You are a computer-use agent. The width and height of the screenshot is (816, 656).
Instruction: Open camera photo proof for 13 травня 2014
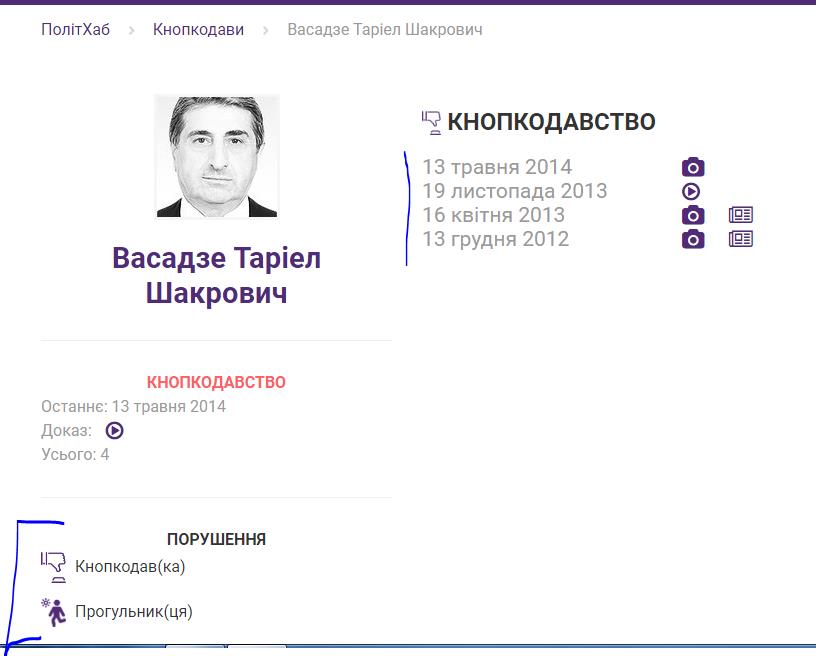tap(693, 167)
